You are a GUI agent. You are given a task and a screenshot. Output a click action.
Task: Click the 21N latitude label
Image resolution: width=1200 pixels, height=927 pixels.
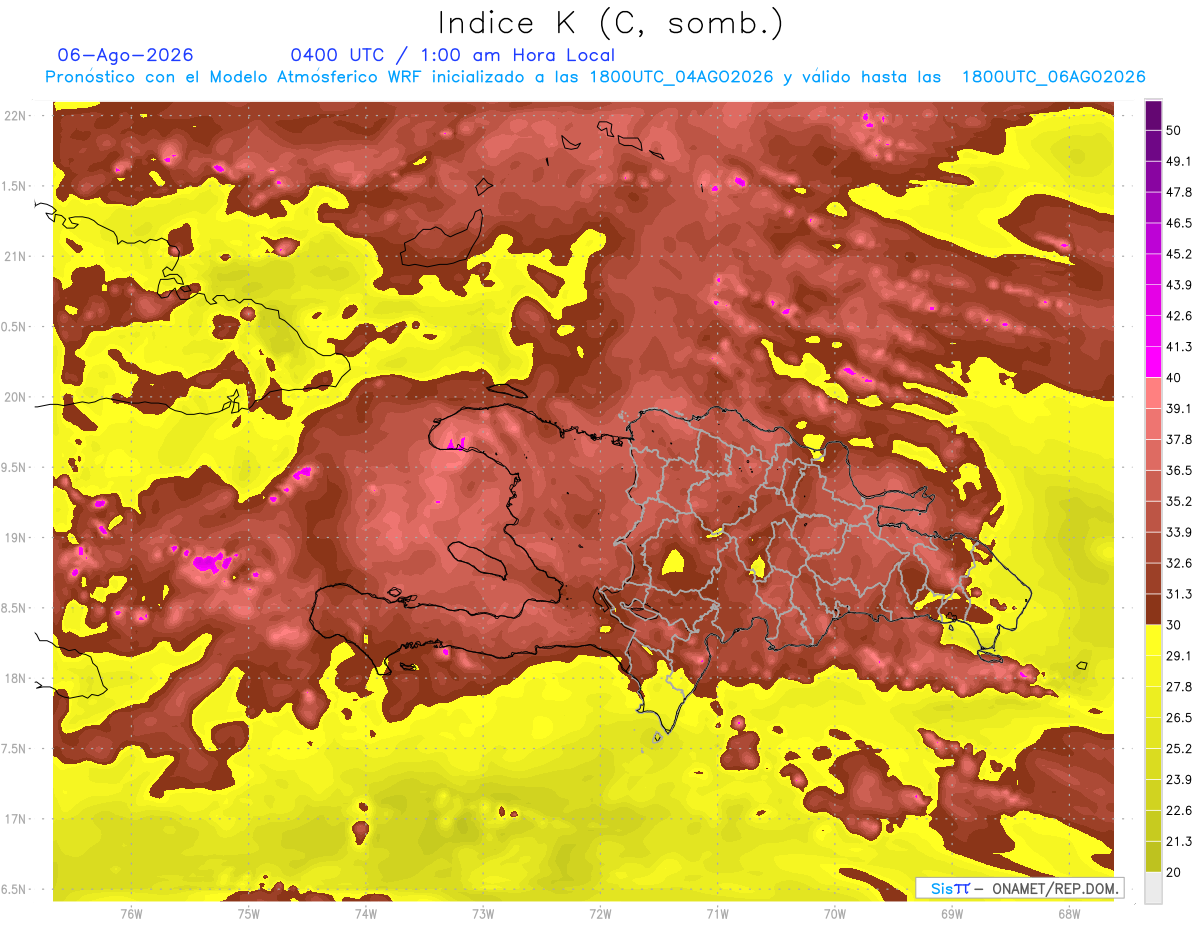(15, 256)
